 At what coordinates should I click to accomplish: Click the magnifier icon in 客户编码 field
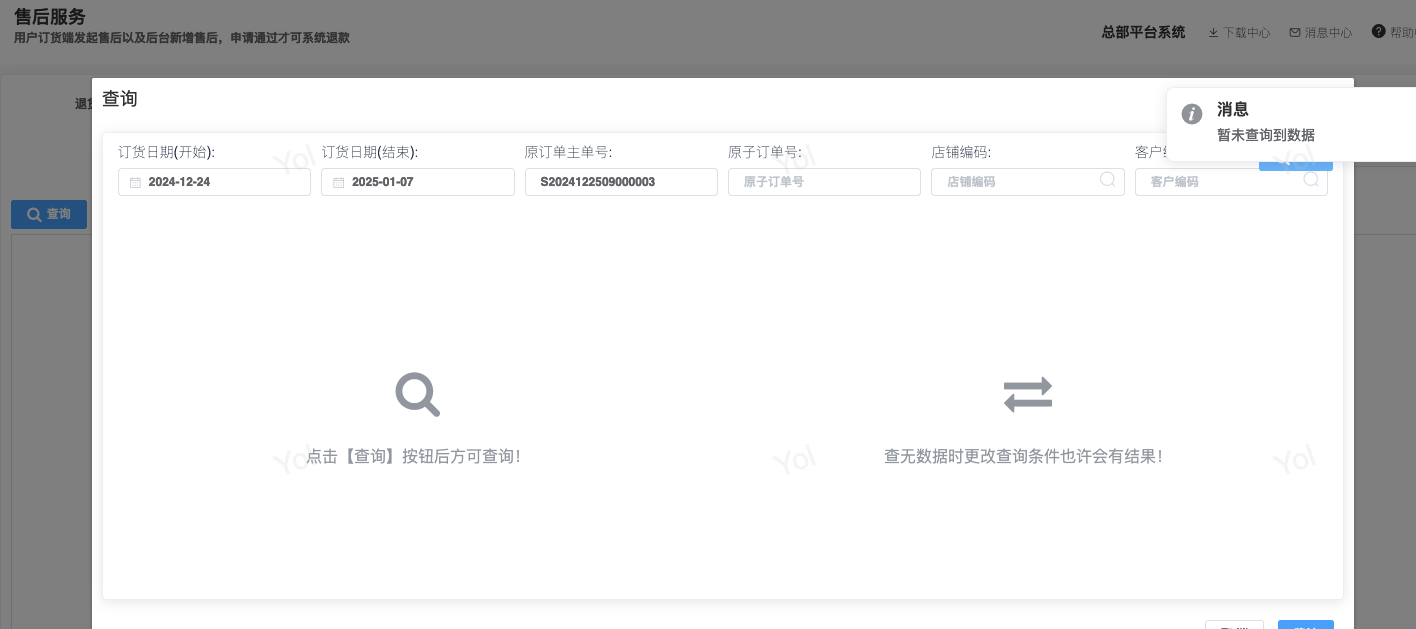click(x=1311, y=180)
